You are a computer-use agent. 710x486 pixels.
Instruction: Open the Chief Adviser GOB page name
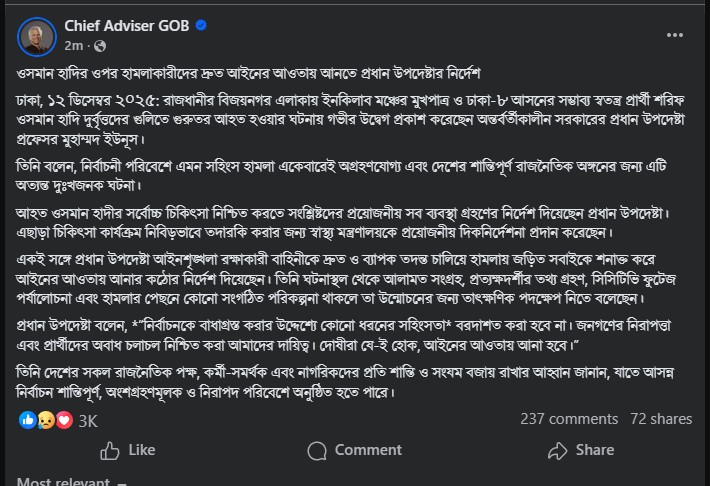(x=127, y=25)
